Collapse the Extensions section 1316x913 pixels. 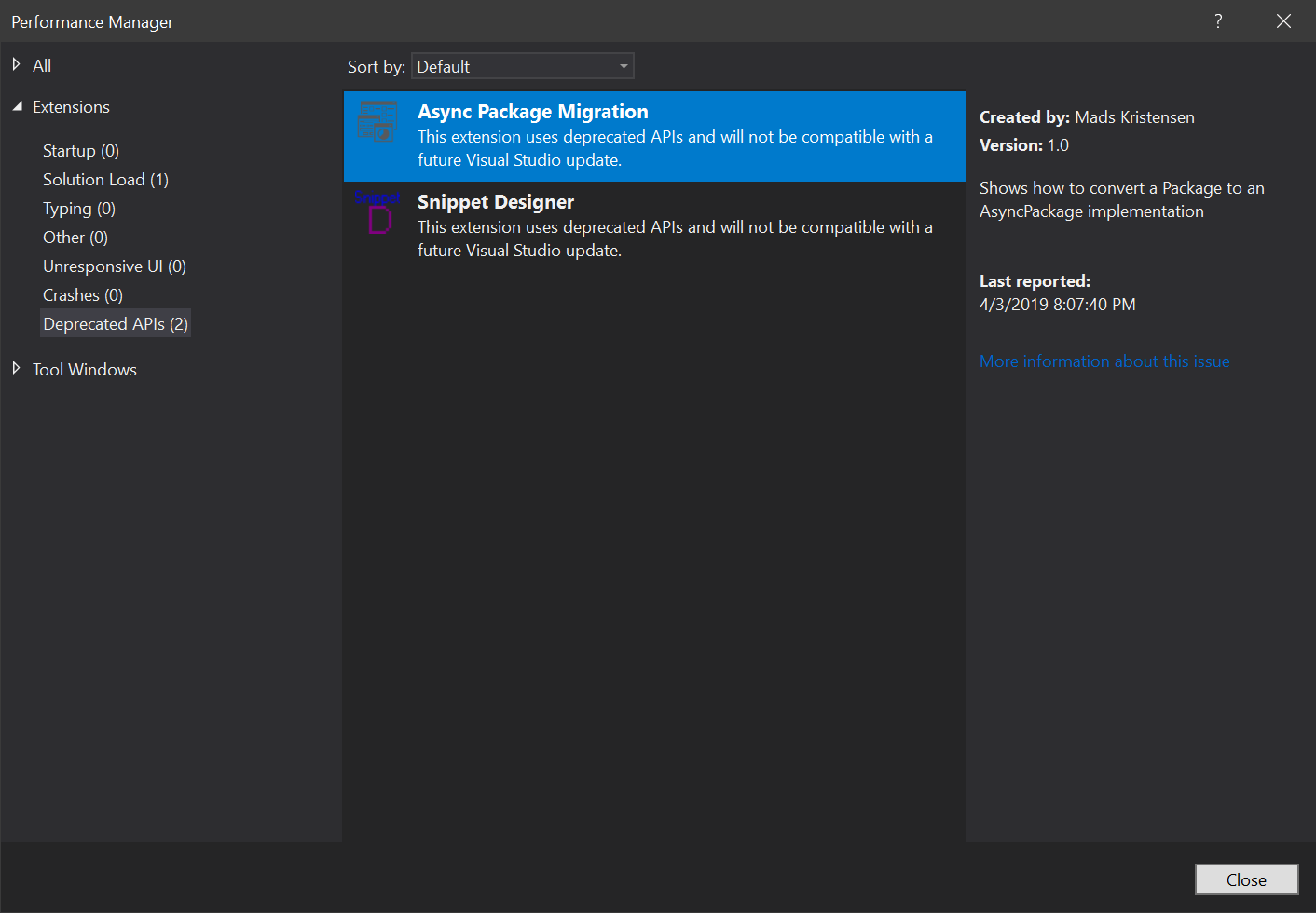(16, 106)
